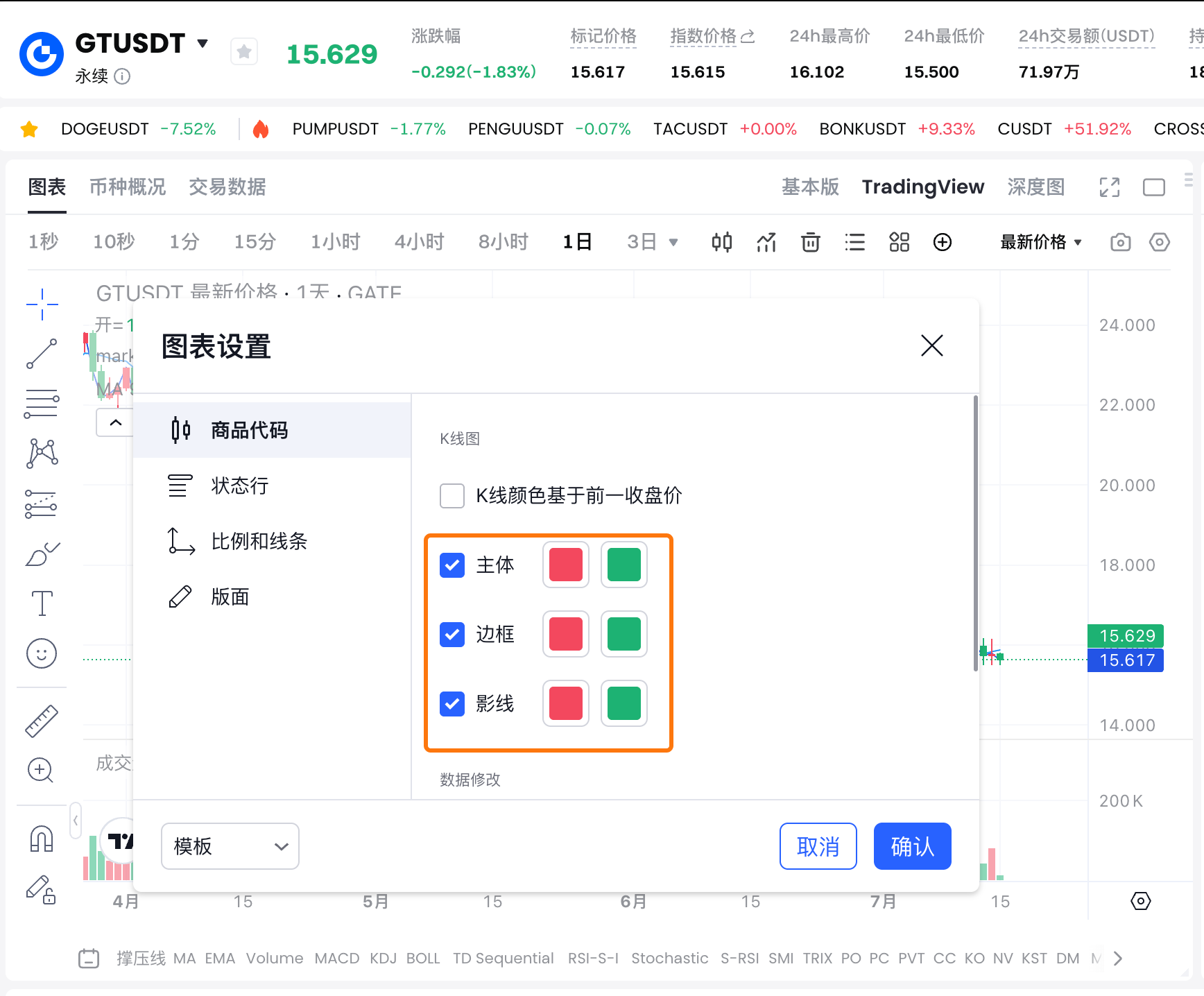
Task: Click the screenshot camera icon
Action: [1120, 242]
